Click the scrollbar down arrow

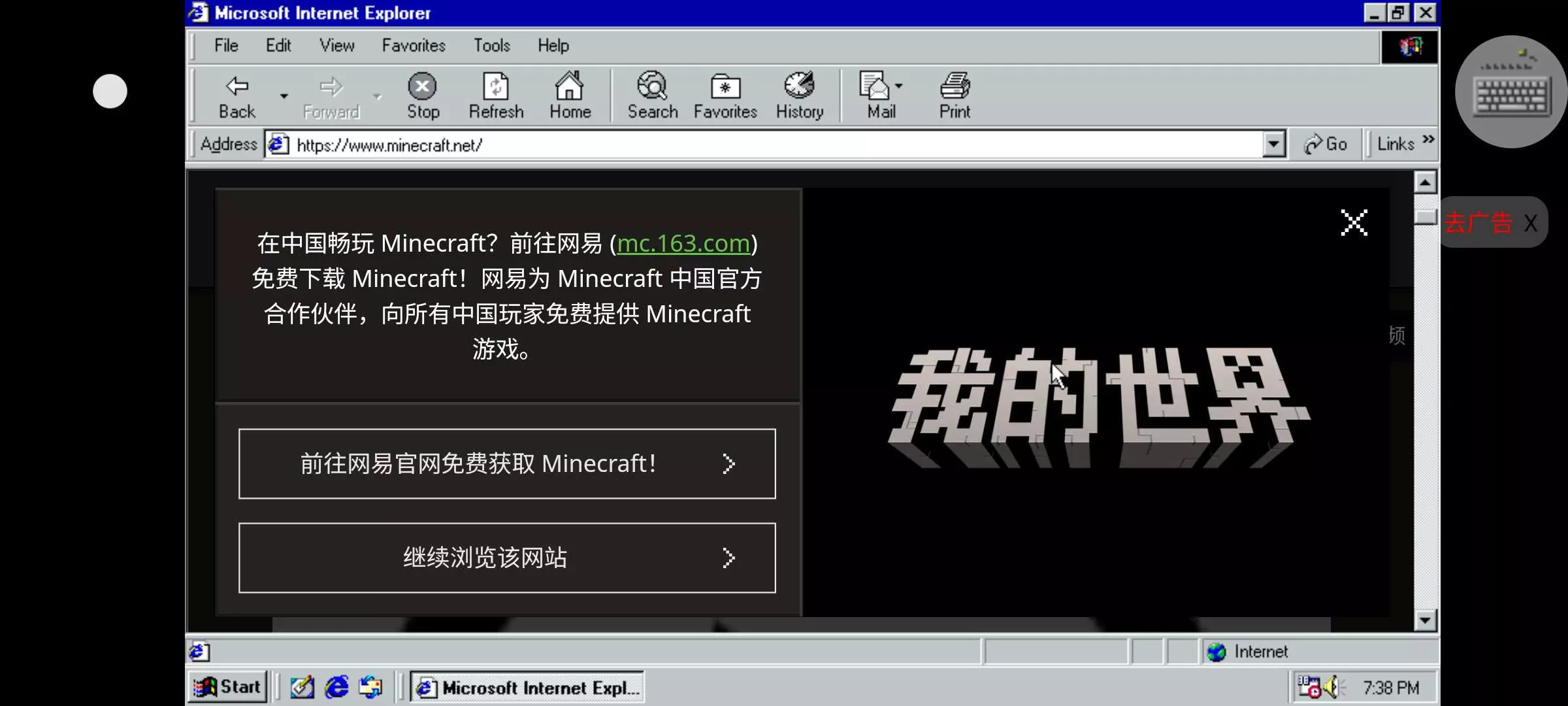[x=1425, y=620]
